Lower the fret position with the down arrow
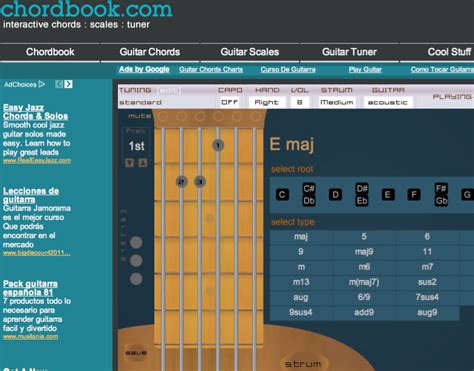Image resolution: width=474 pixels, height=371 pixels. pos(129,163)
